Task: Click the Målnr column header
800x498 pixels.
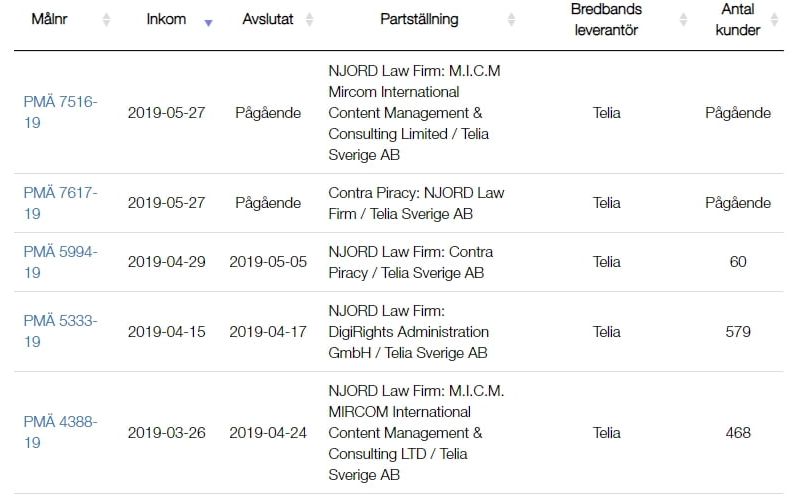Action: (x=49, y=19)
